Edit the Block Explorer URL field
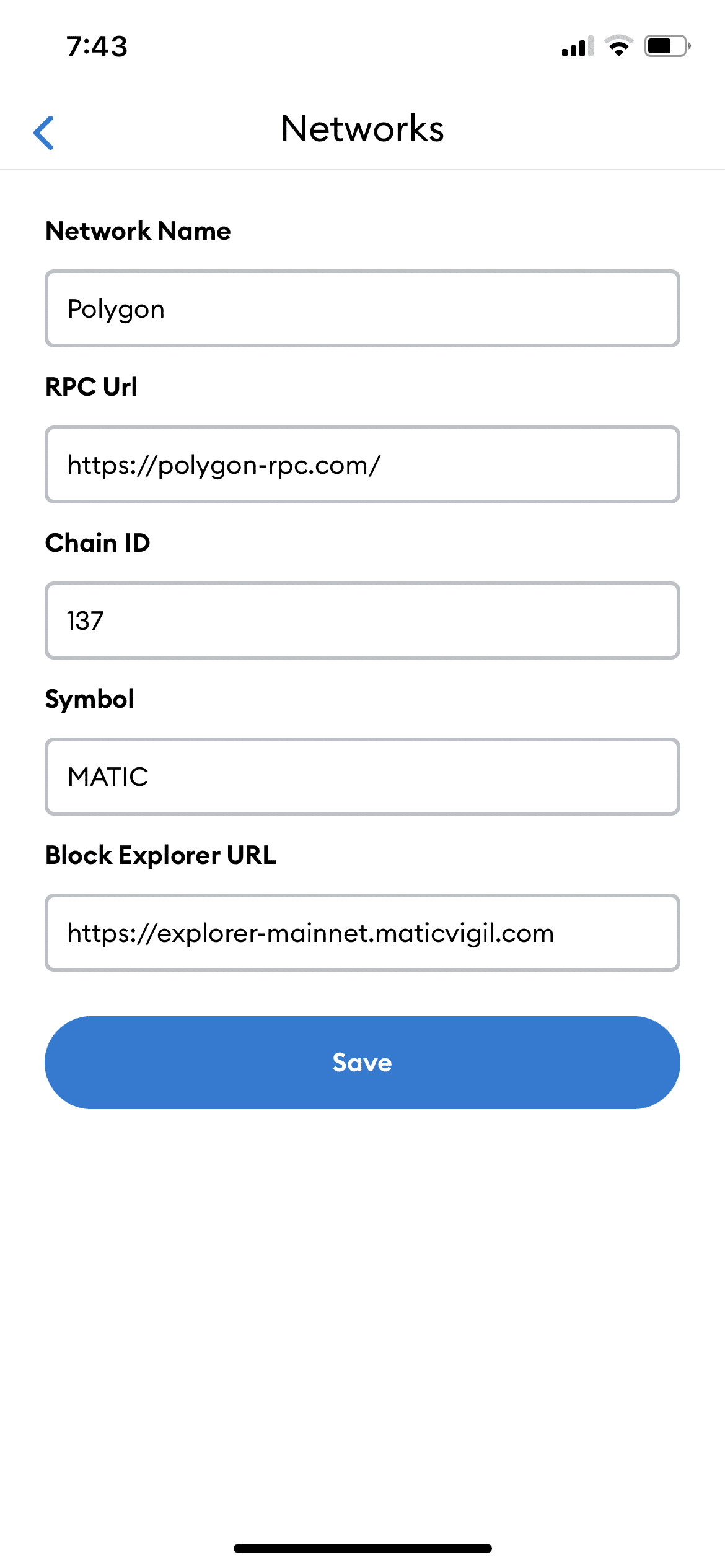The image size is (725, 1568). (x=362, y=933)
